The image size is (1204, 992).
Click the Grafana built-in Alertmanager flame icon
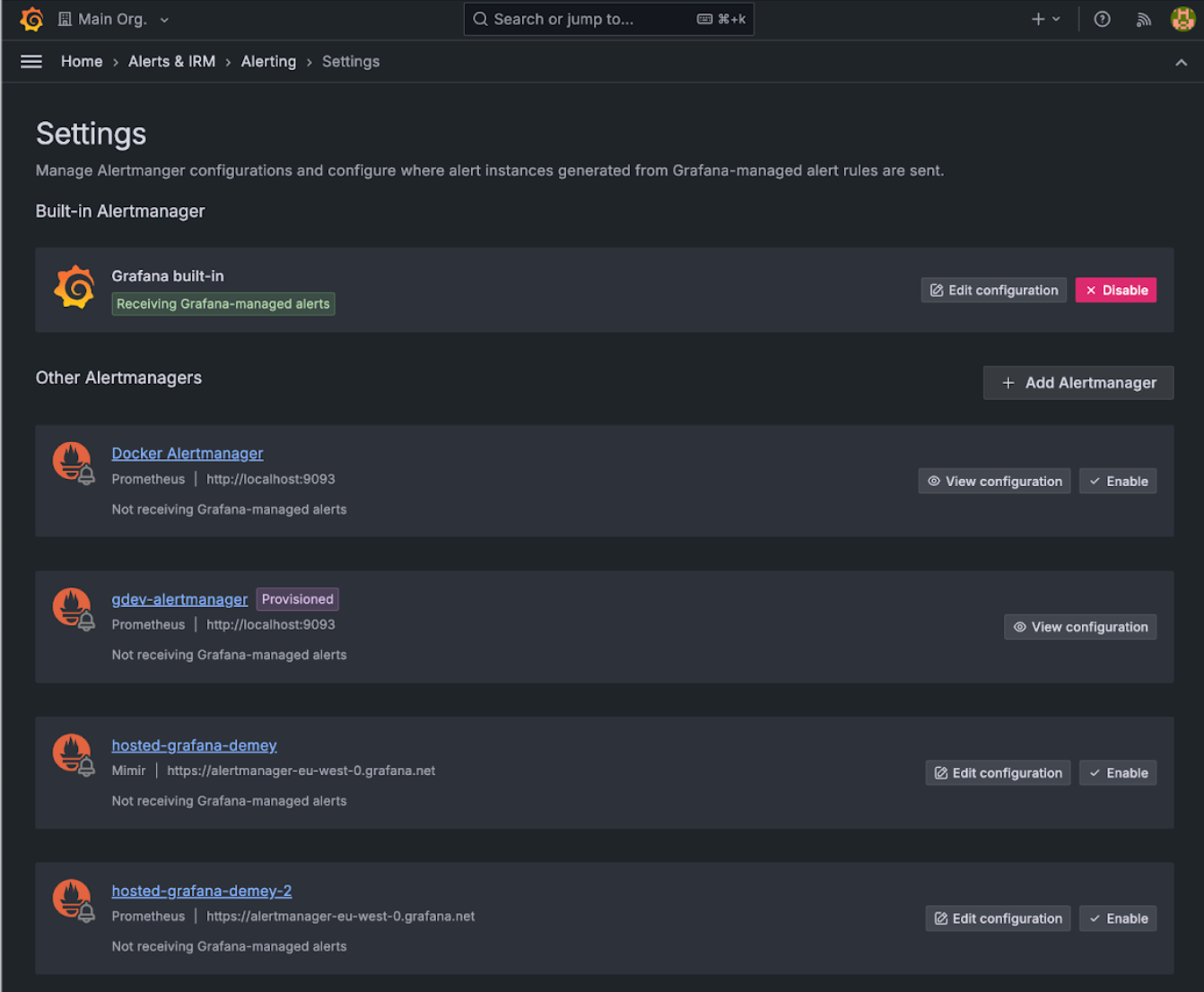[74, 287]
